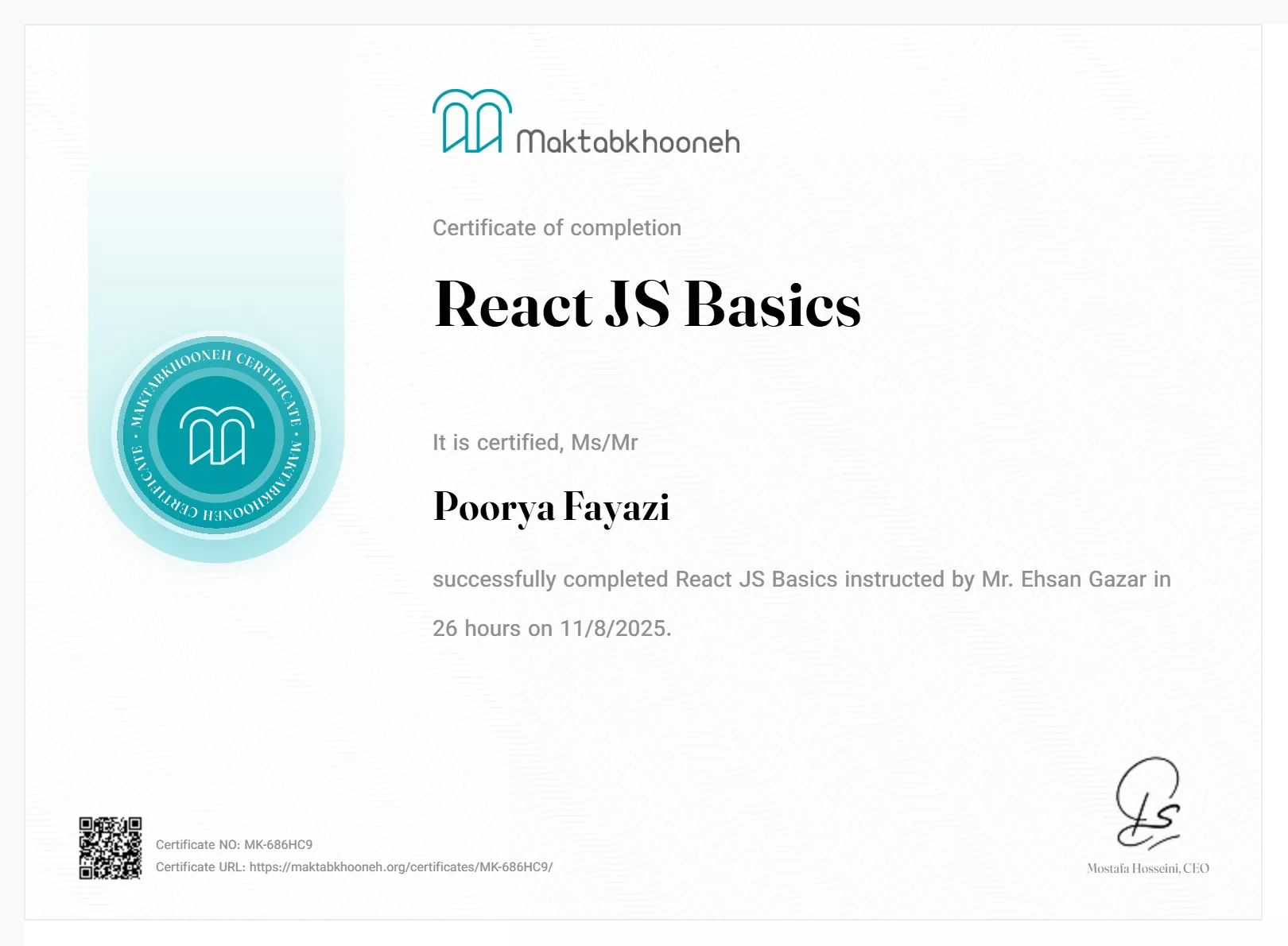Click the large "React JS Basics" title

pos(647,305)
